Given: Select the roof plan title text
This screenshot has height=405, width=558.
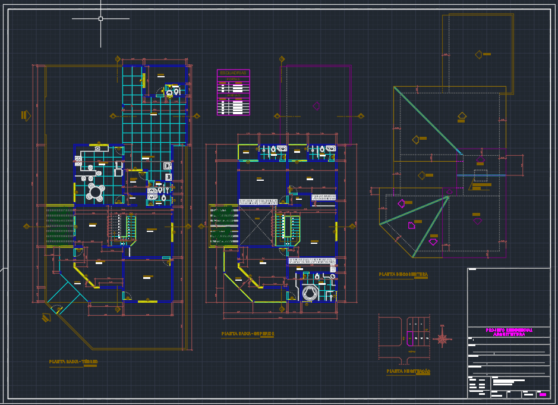Looking at the screenshot, I should click(x=403, y=274).
